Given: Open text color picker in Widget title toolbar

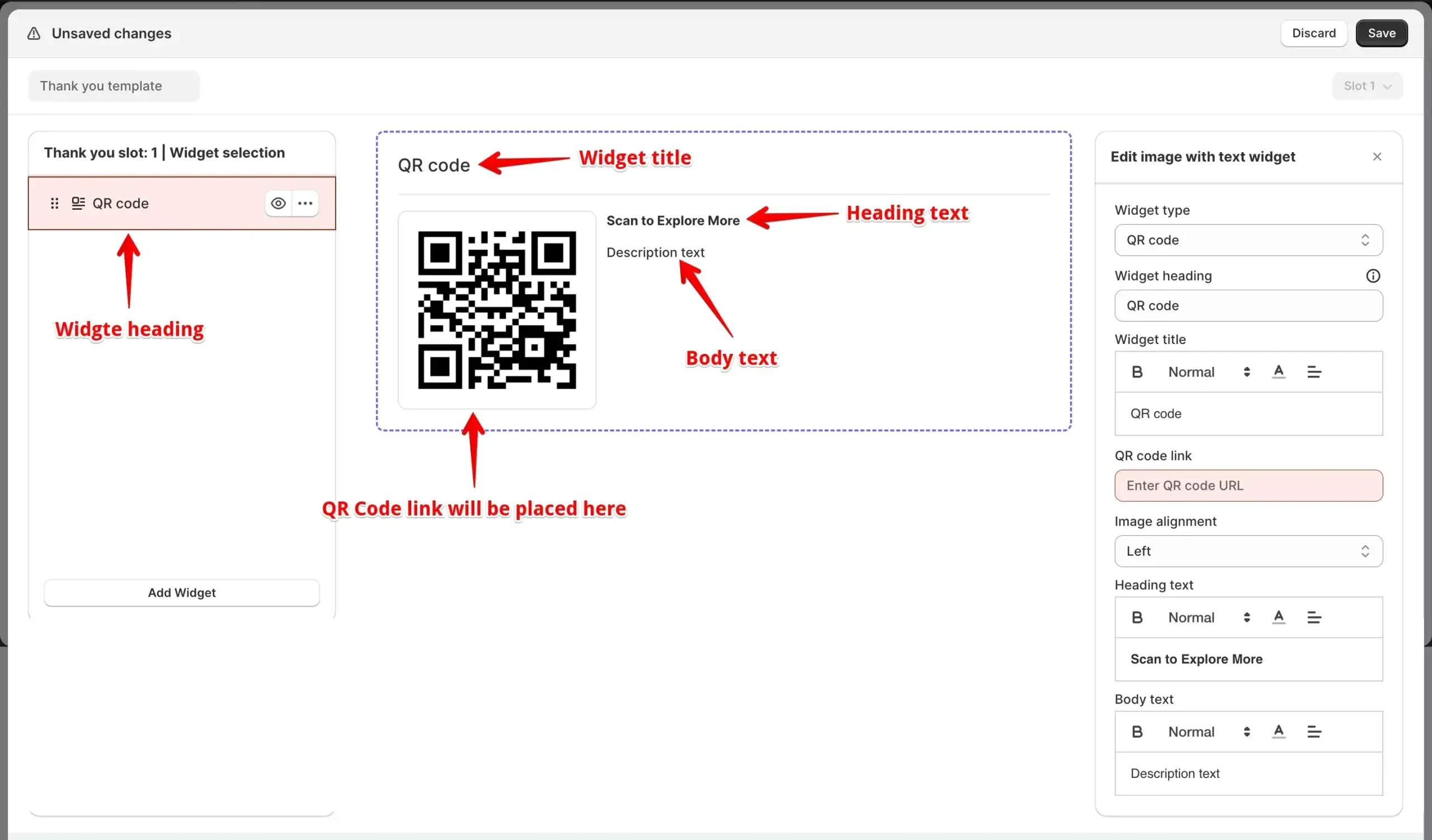Looking at the screenshot, I should [1279, 372].
